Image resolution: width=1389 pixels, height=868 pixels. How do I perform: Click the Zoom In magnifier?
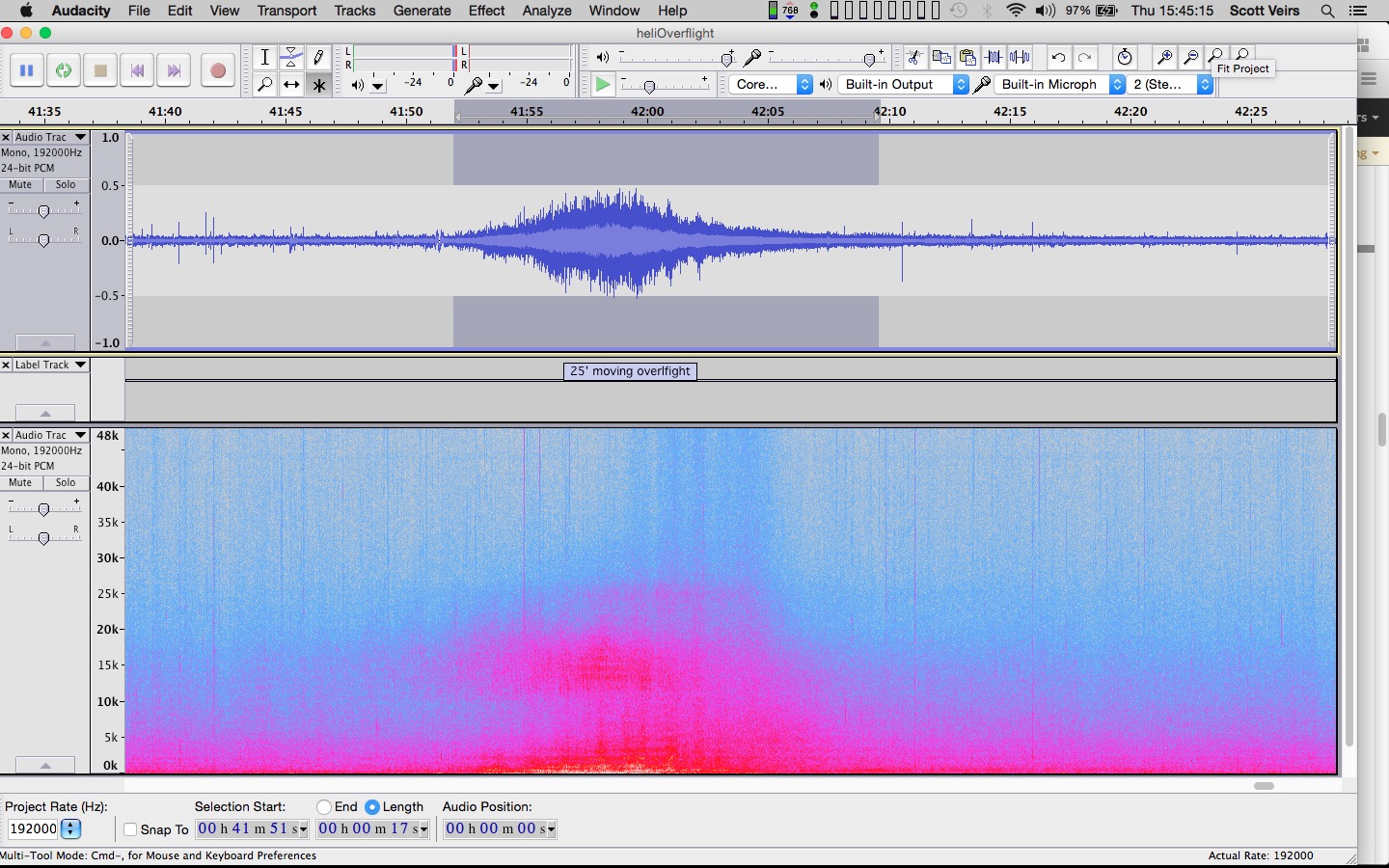pyautogui.click(x=1164, y=58)
